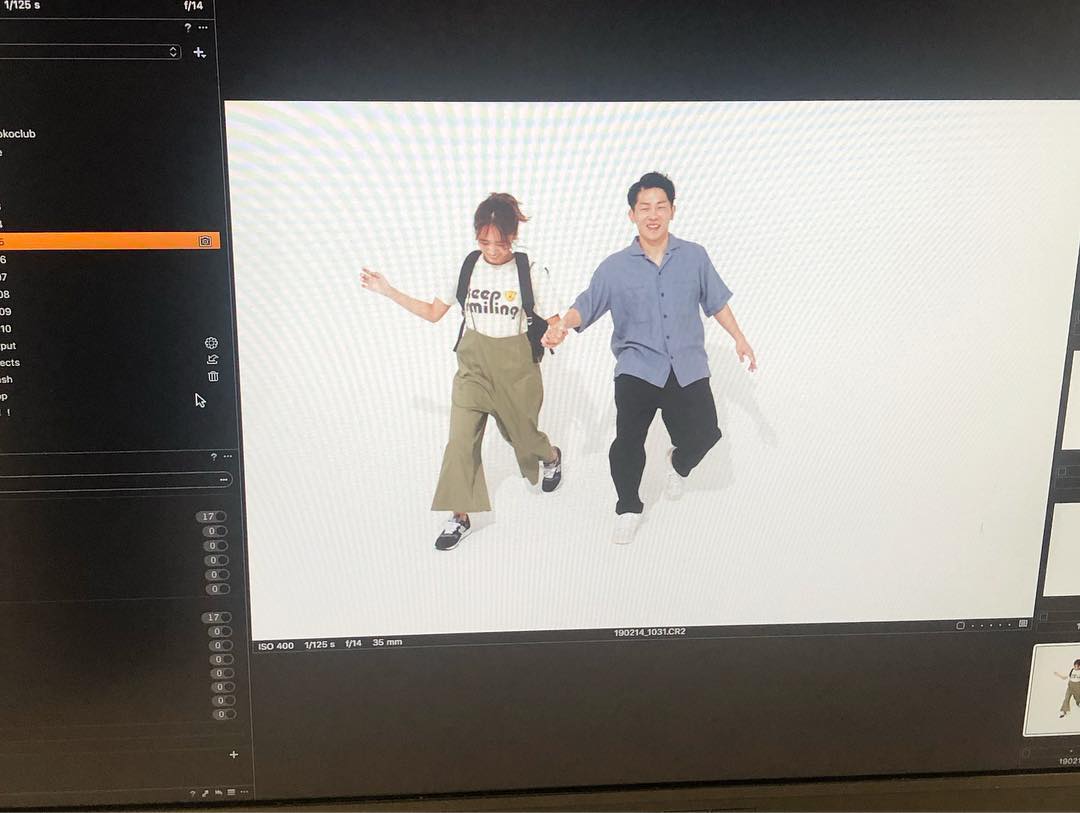Image resolution: width=1080 pixels, height=813 pixels.
Task: Click the plus icon beside the library dropdown
Action: (199, 52)
